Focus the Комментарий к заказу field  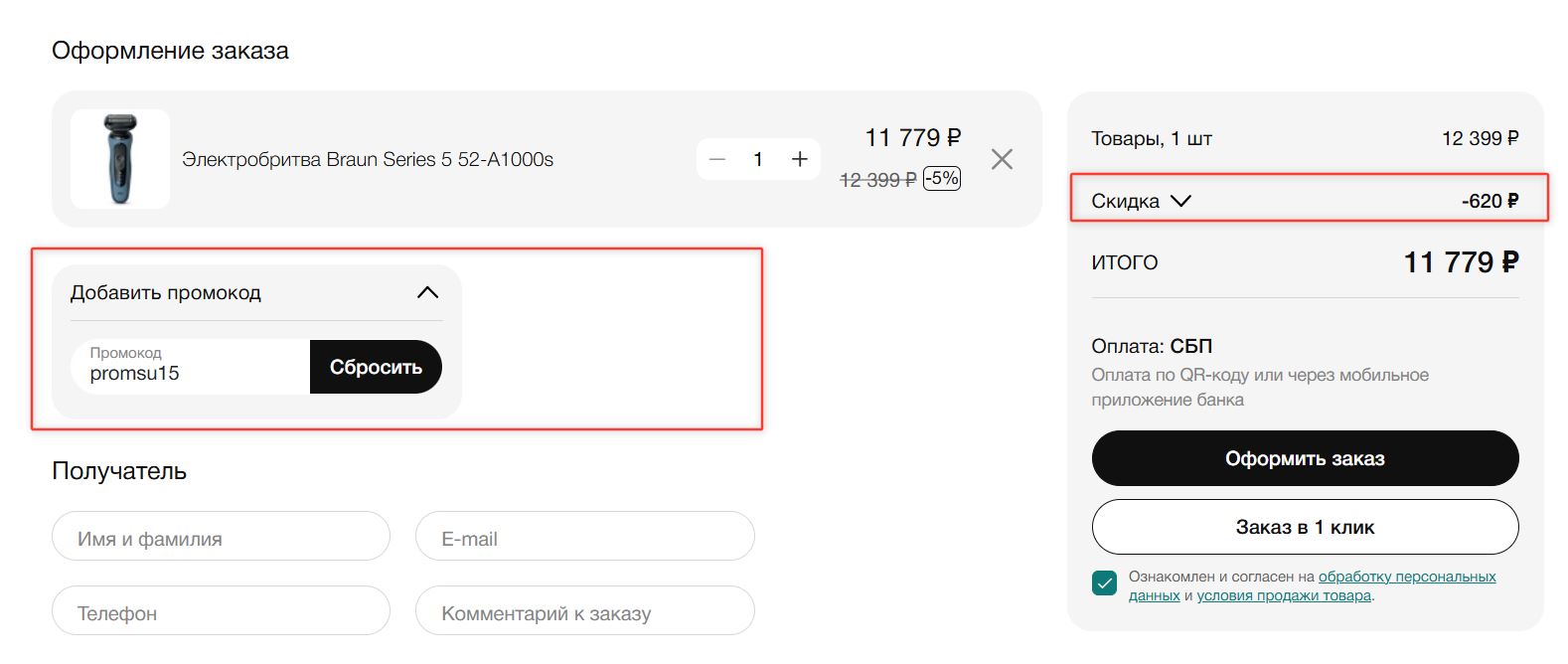click(584, 612)
